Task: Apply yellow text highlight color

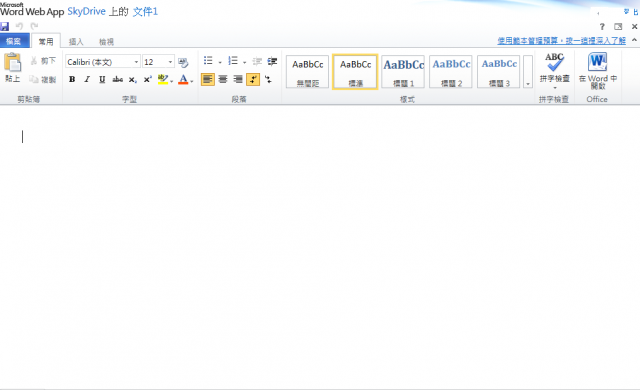Action: click(x=163, y=79)
